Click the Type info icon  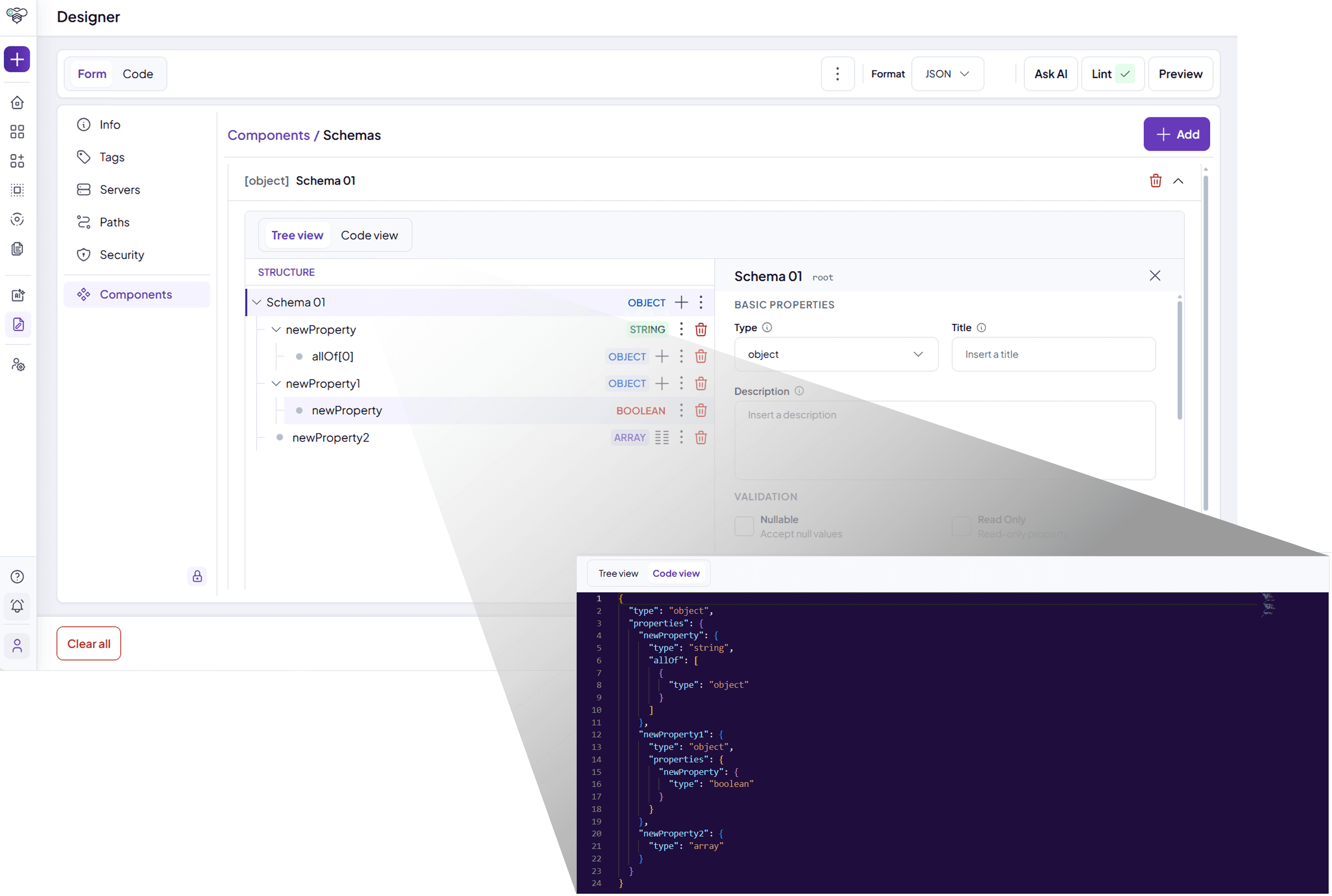point(767,327)
